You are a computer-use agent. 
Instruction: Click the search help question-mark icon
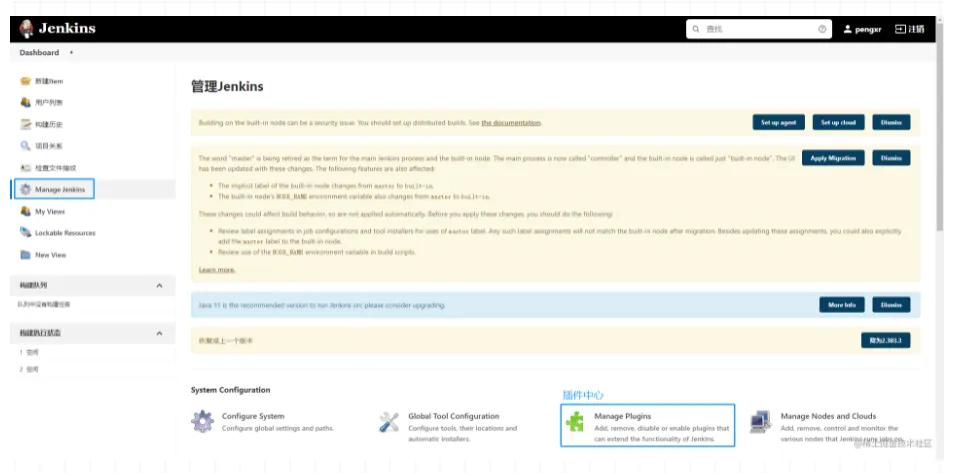[x=822, y=29]
